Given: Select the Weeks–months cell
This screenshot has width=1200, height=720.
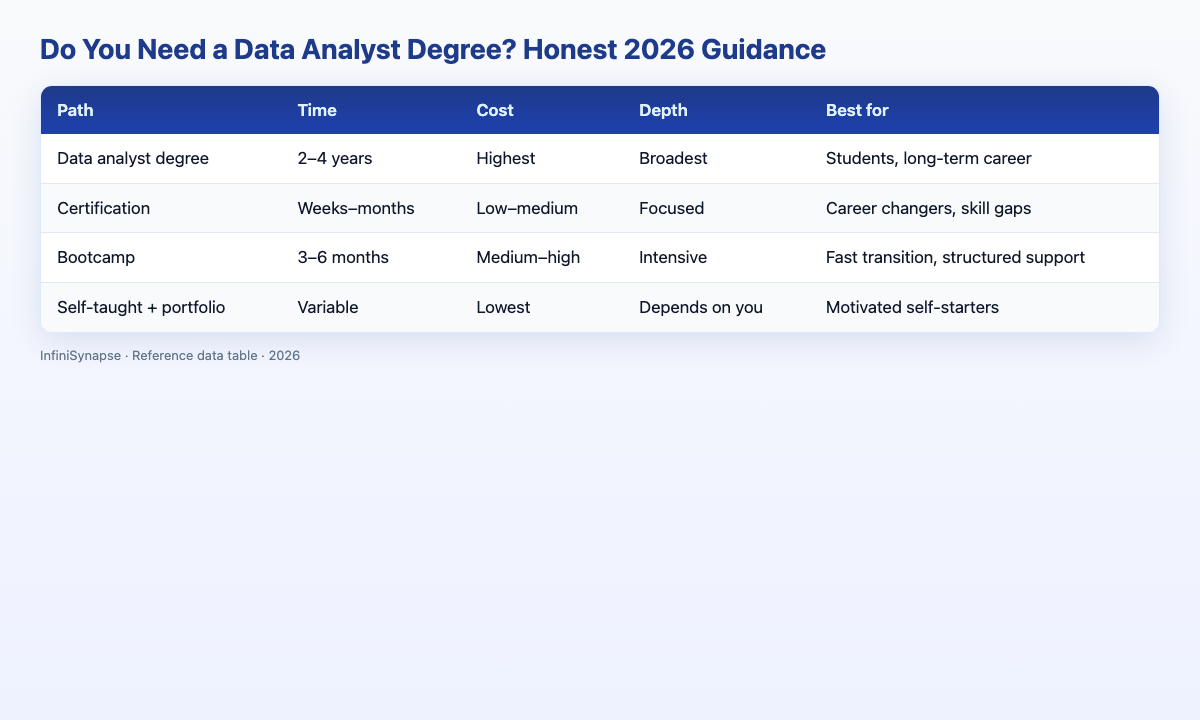Looking at the screenshot, I should pyautogui.click(x=356, y=208).
